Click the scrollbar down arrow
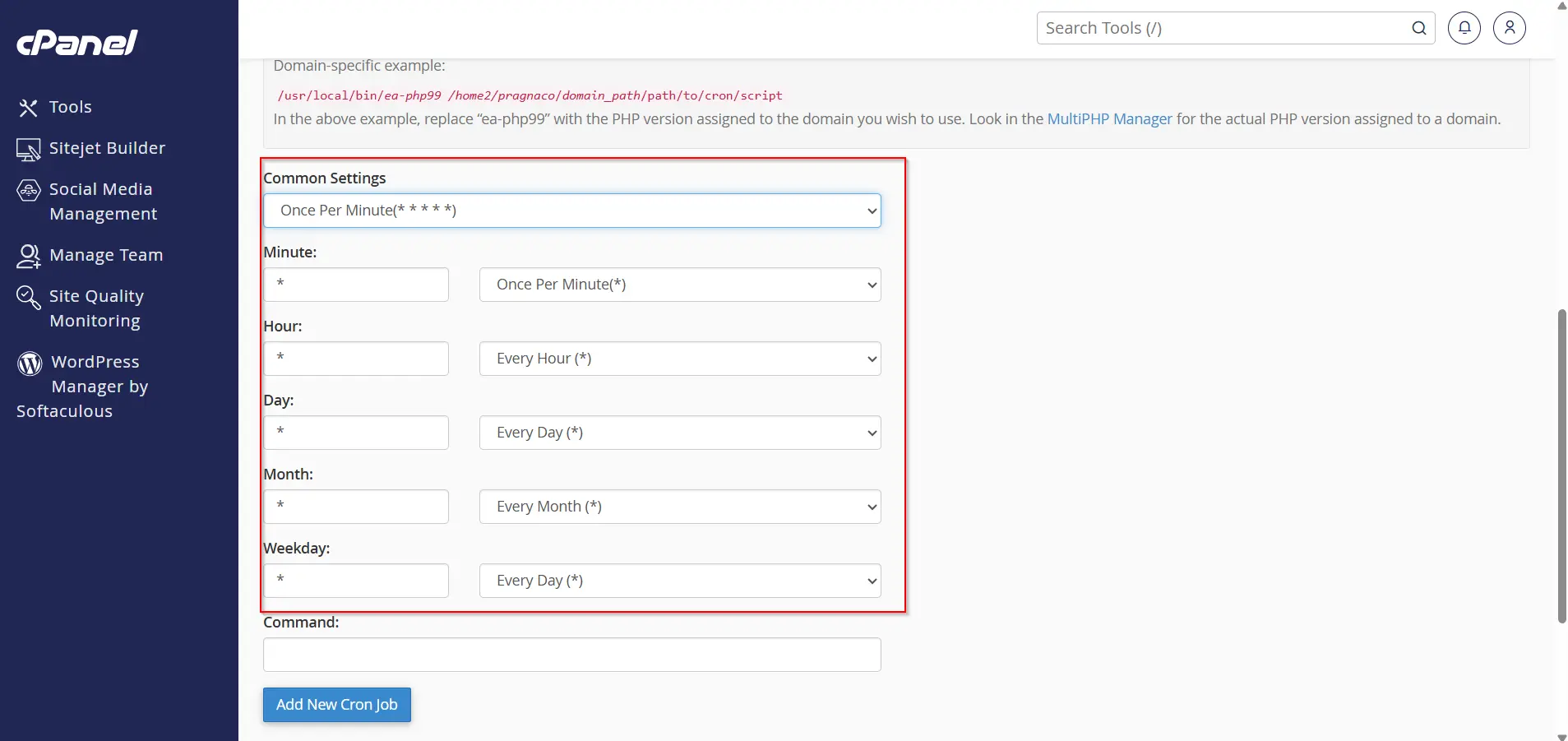 (1561, 736)
